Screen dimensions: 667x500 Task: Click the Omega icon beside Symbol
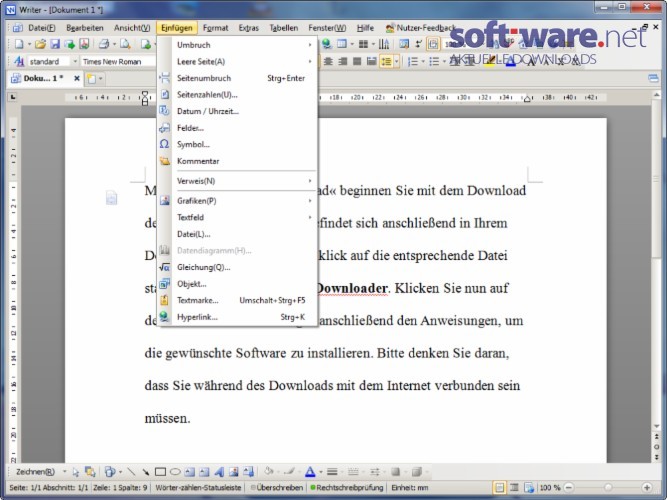coord(164,144)
